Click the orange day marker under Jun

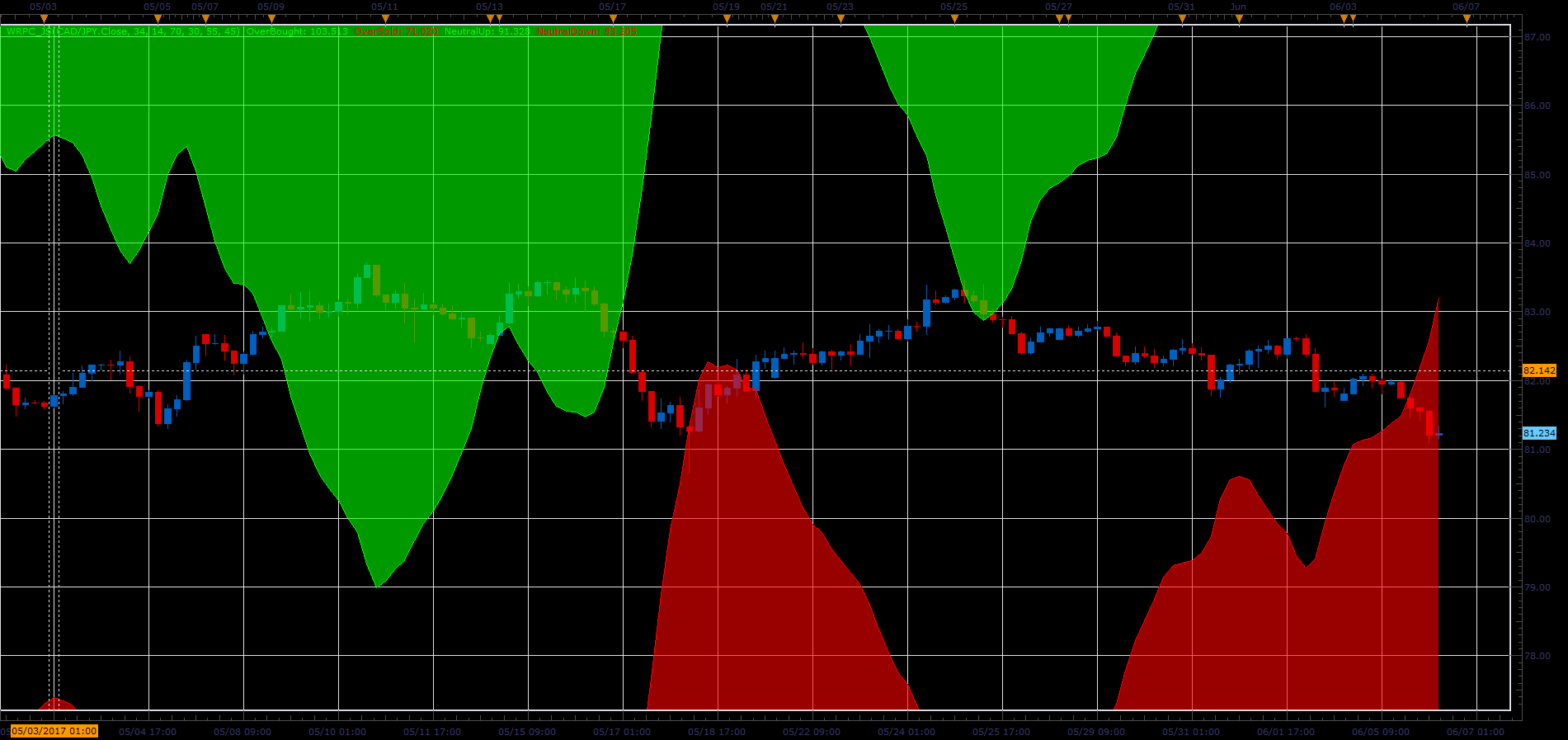tap(1239, 18)
